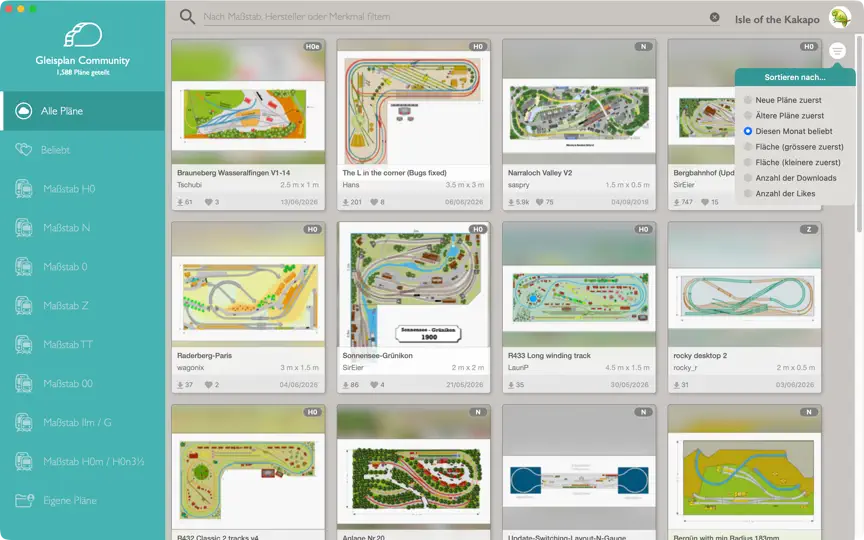Click the train icon beside Maßstab 00
This screenshot has height=540, width=864.
(24, 384)
